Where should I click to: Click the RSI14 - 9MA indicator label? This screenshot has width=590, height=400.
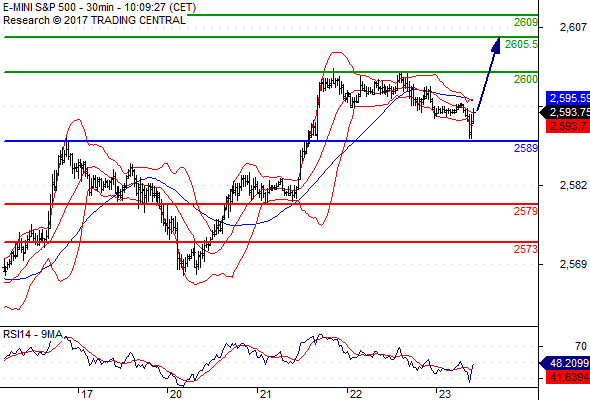(x=33, y=334)
